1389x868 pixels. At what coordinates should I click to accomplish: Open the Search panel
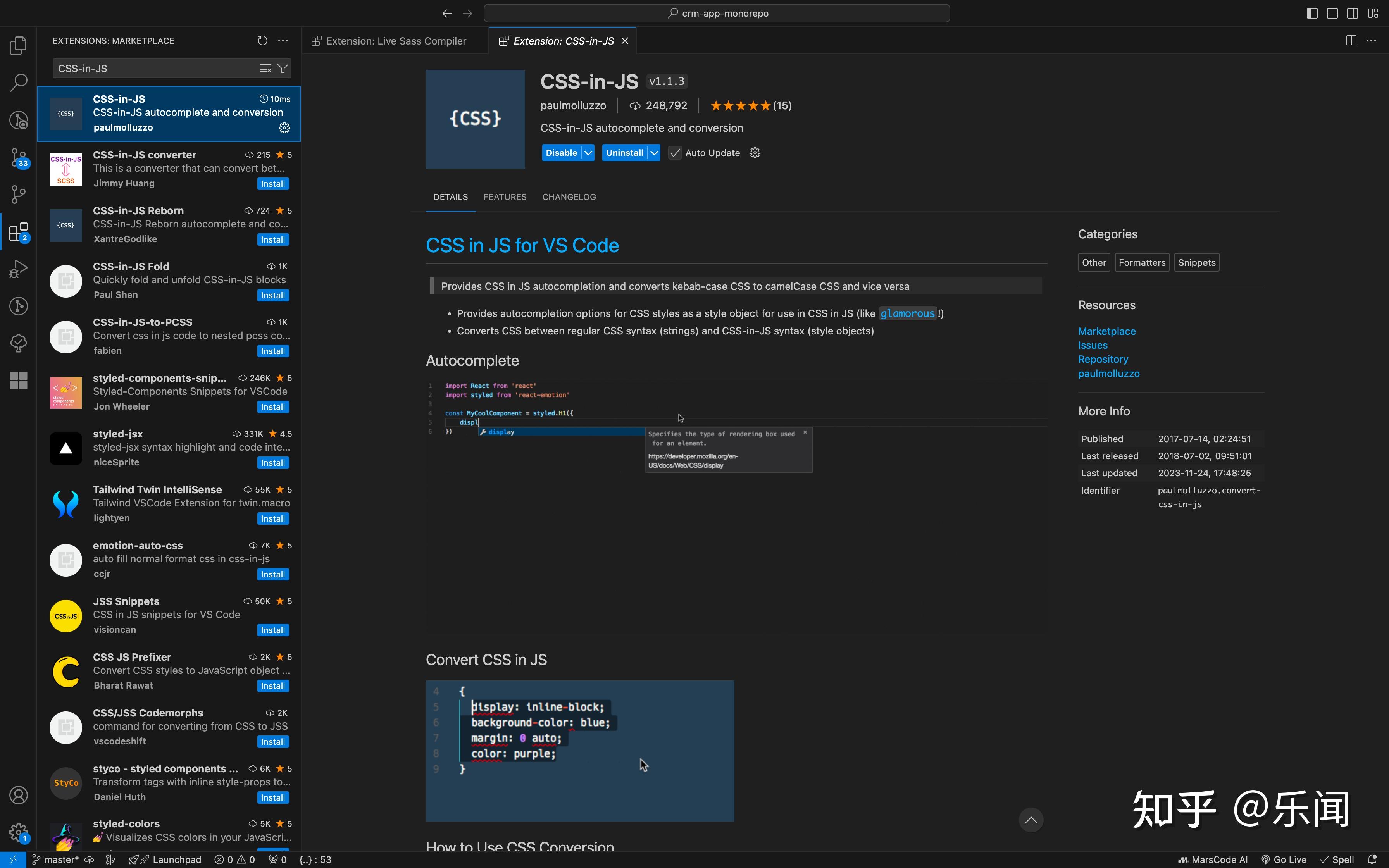[18, 82]
